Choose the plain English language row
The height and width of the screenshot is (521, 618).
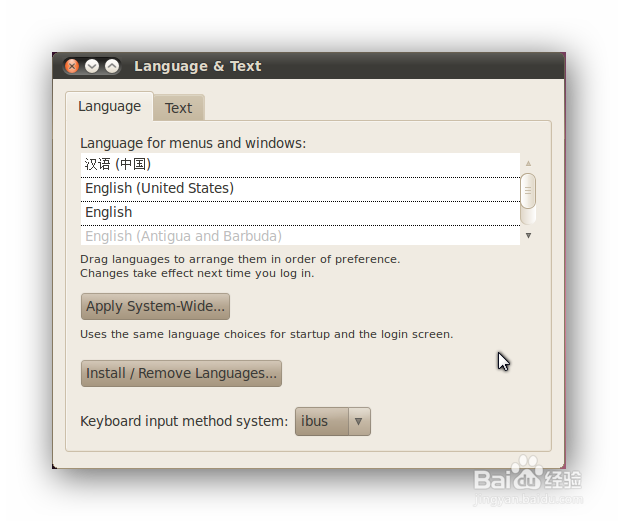300,213
